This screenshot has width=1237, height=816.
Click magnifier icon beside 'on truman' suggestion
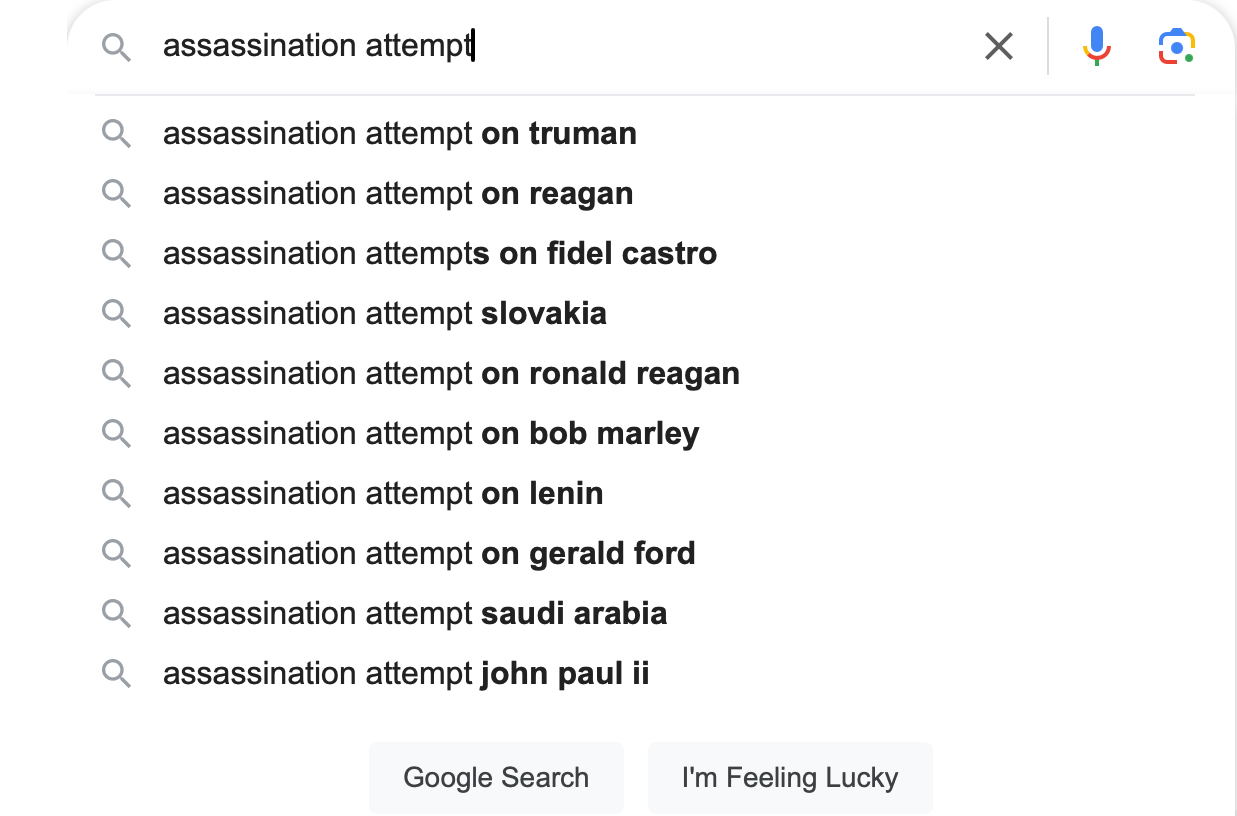(x=117, y=133)
